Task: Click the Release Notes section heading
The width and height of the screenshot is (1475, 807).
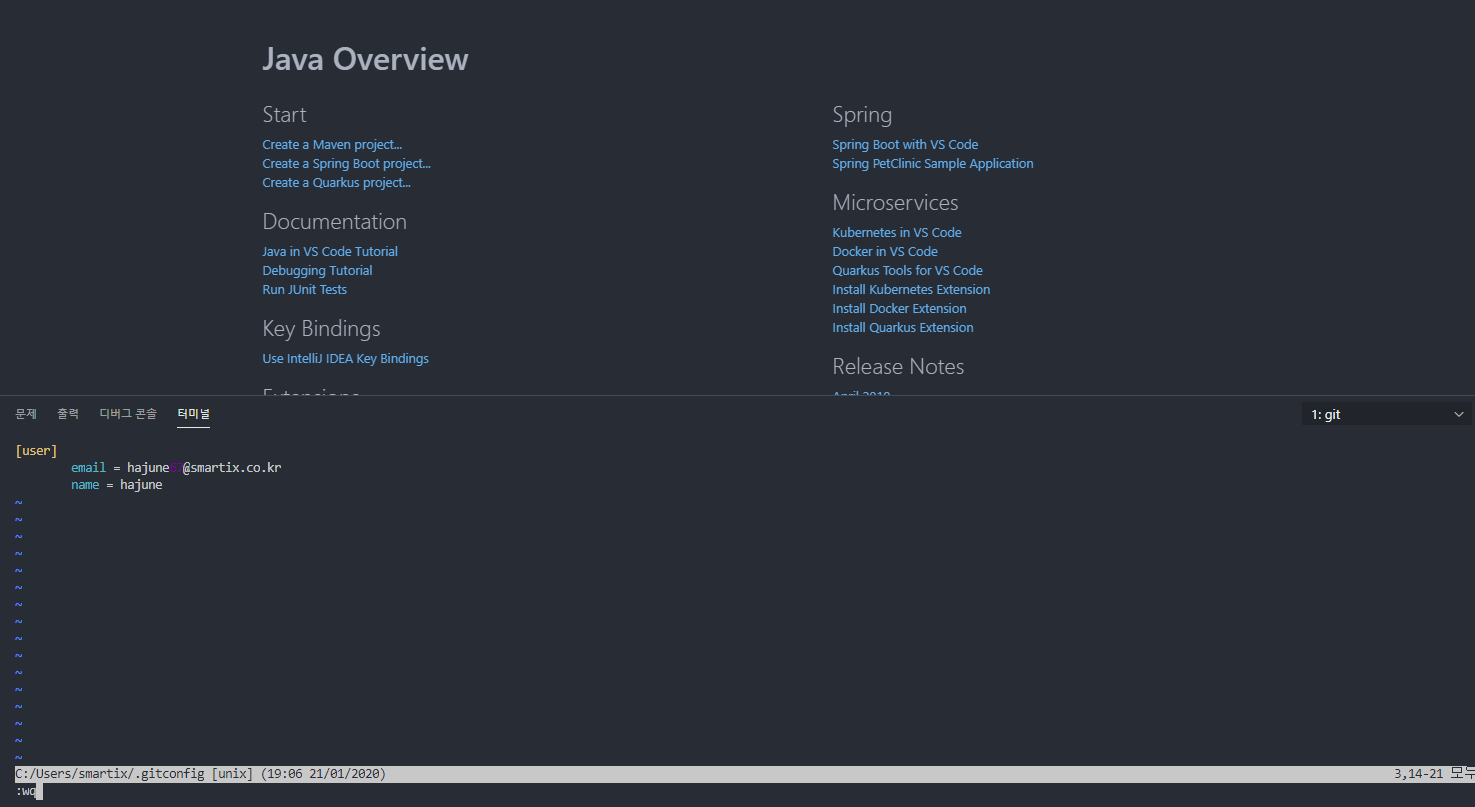Action: 898,367
